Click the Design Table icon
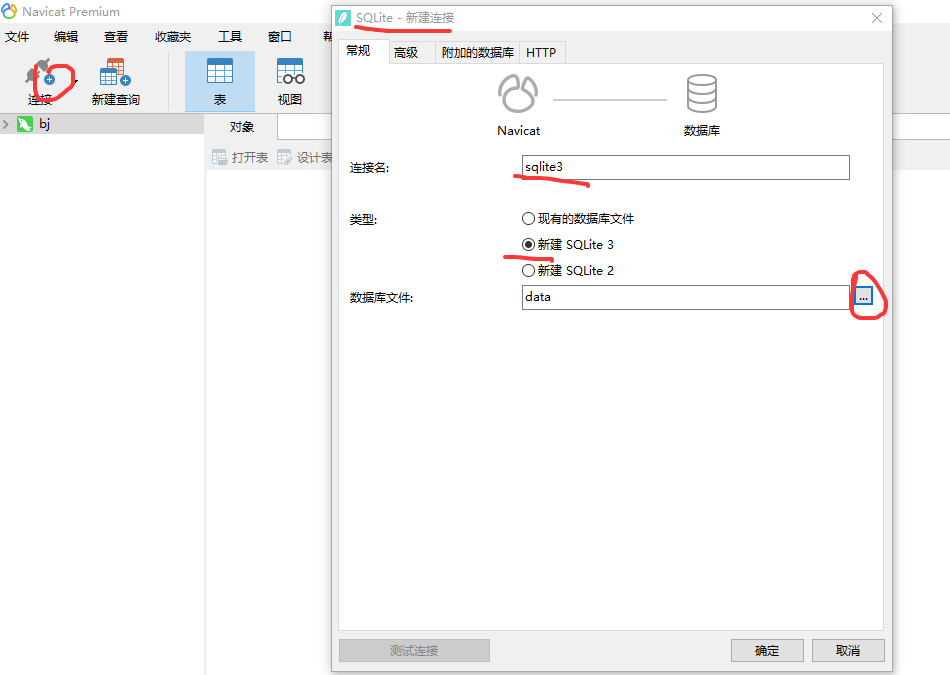 [x=284, y=158]
